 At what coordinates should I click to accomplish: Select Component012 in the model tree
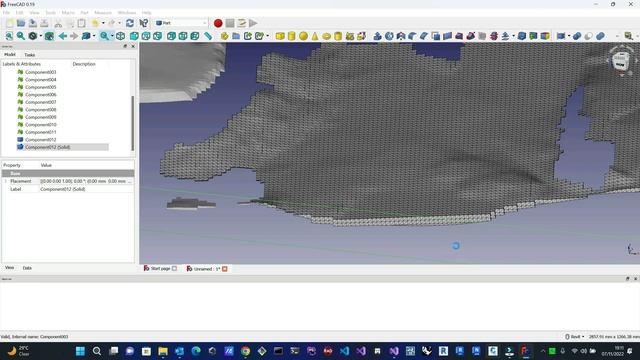(x=40, y=140)
